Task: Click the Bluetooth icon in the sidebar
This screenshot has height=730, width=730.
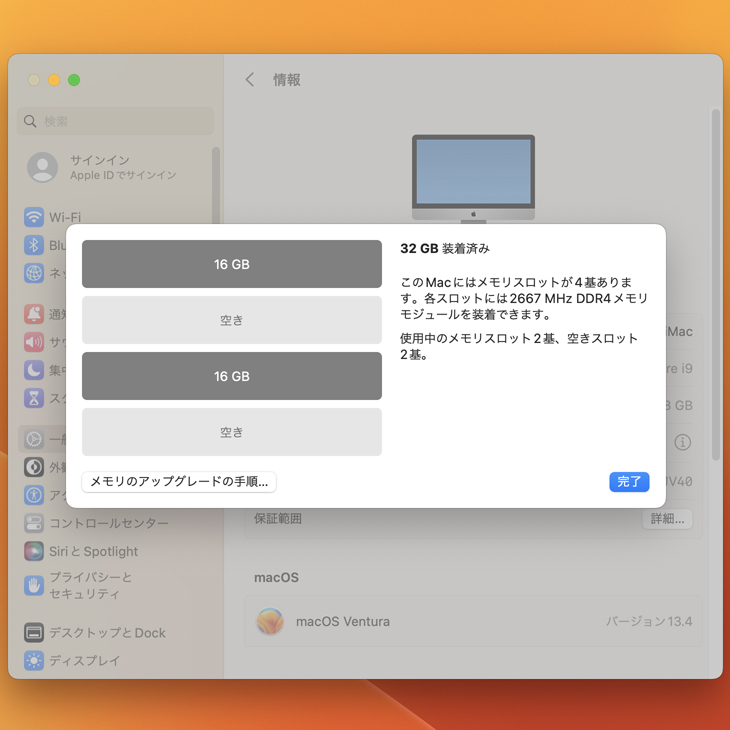Action: pos(34,245)
